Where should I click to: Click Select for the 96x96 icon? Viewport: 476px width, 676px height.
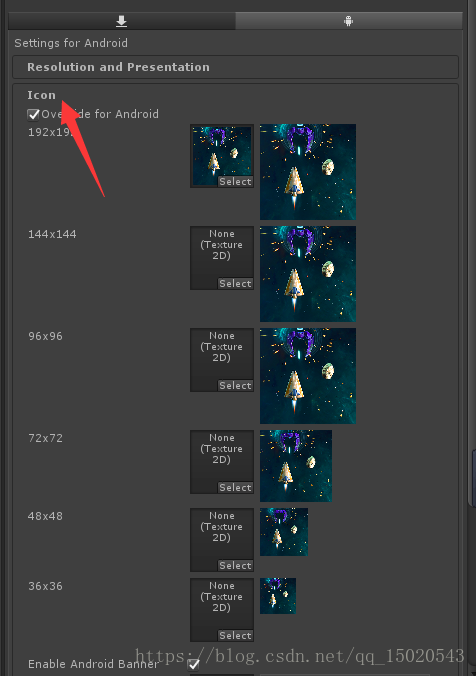[x=235, y=385]
